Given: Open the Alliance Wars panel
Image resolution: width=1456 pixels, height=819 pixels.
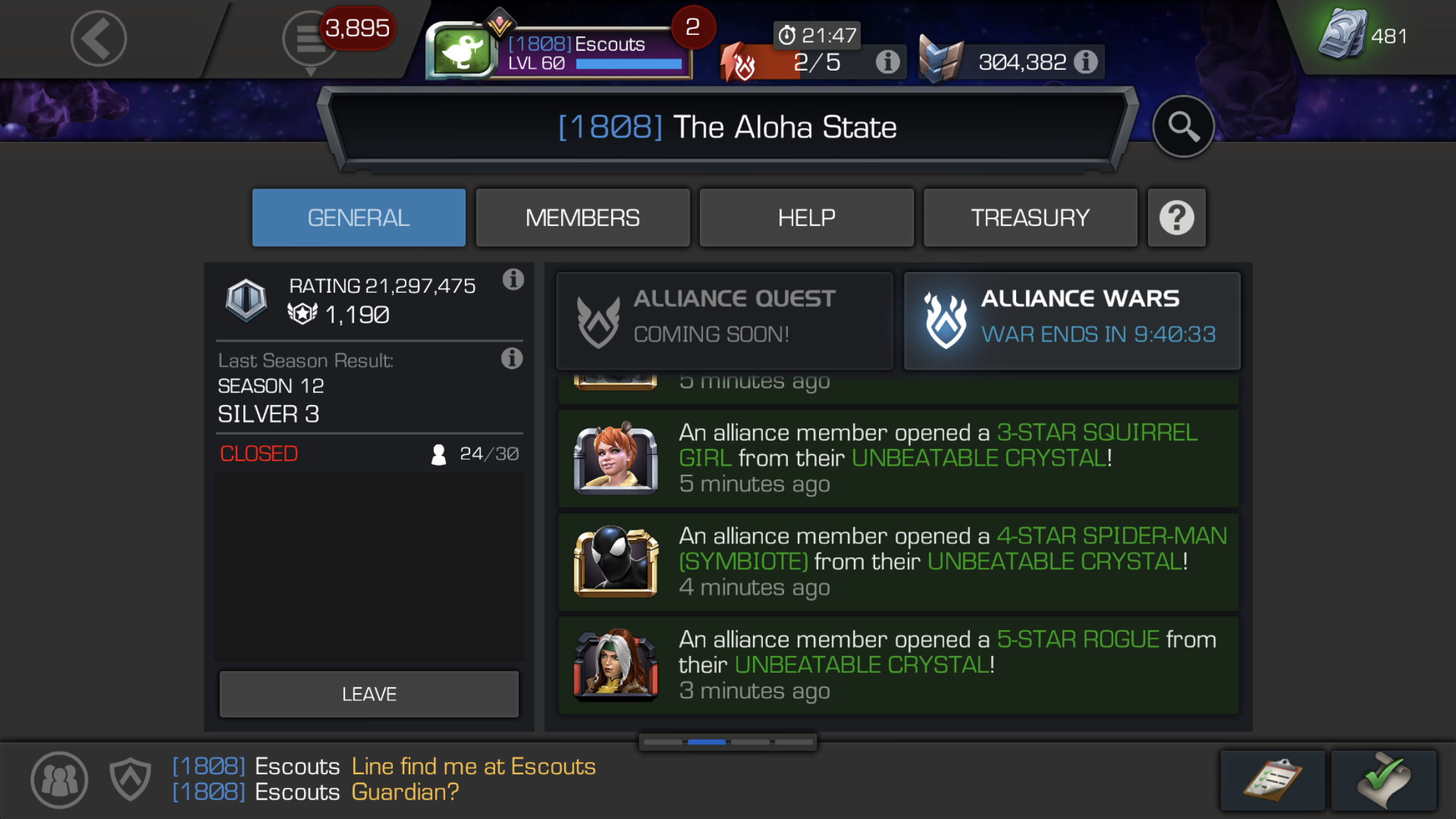Looking at the screenshot, I should tap(1072, 320).
